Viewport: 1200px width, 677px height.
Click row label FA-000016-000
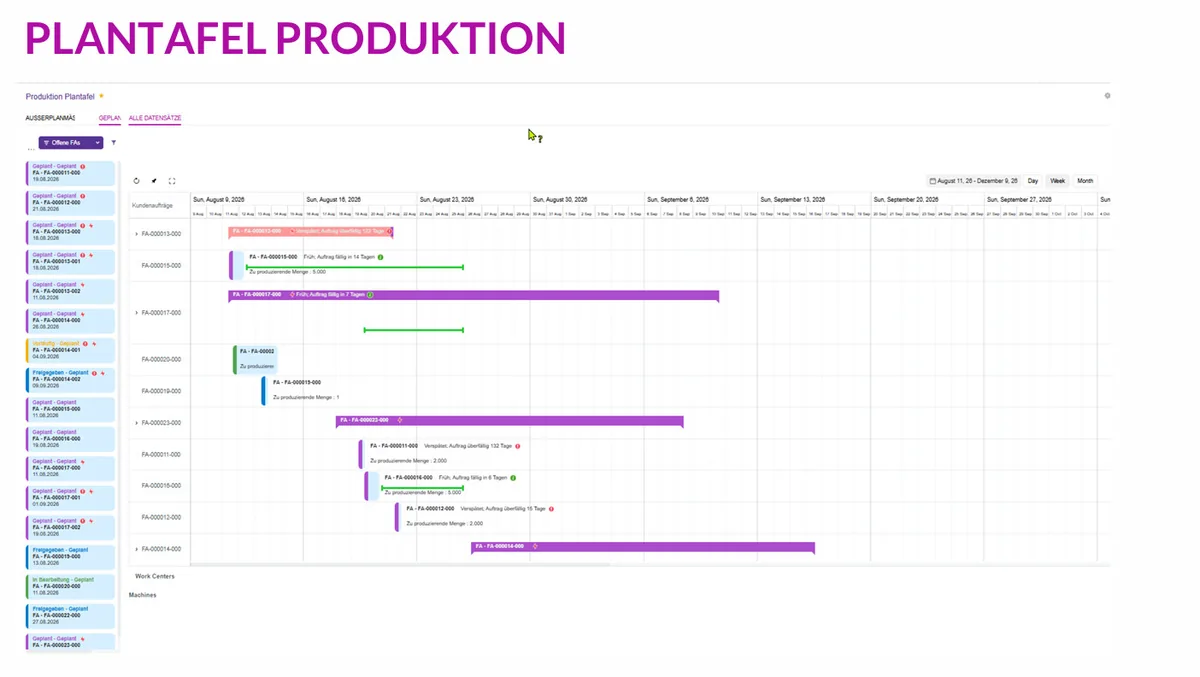(x=161, y=486)
